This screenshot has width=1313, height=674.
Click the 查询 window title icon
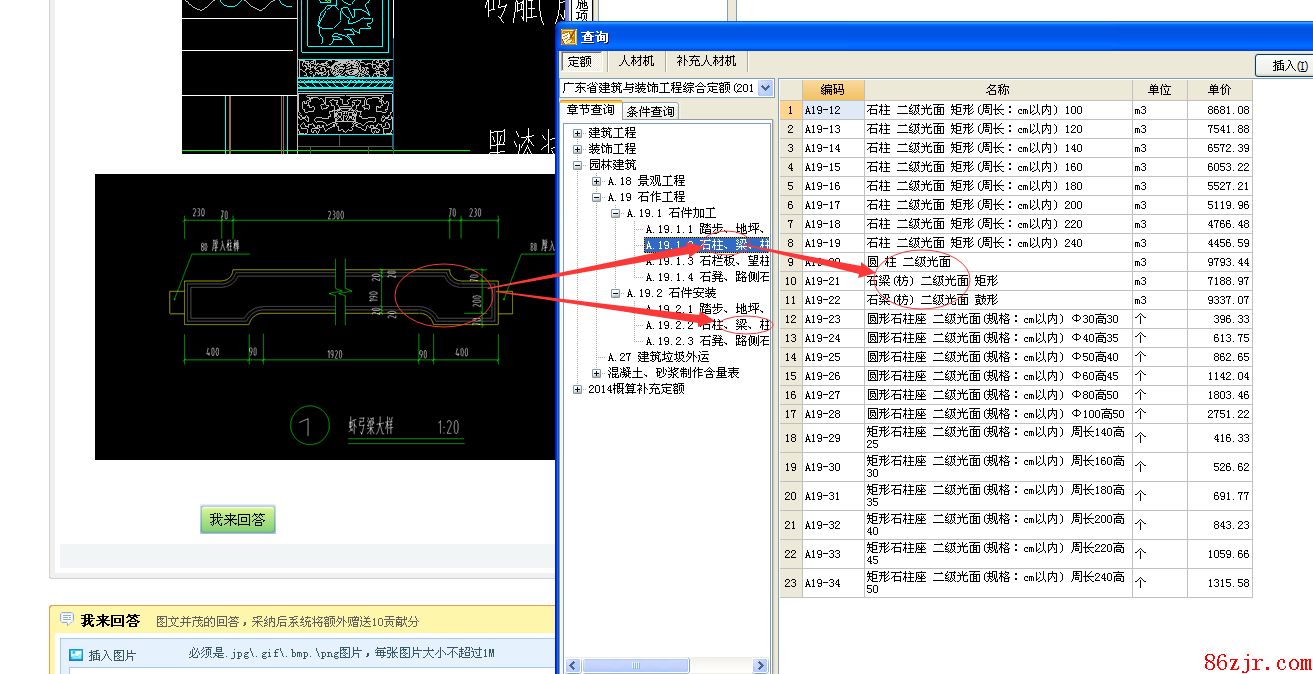click(568, 37)
